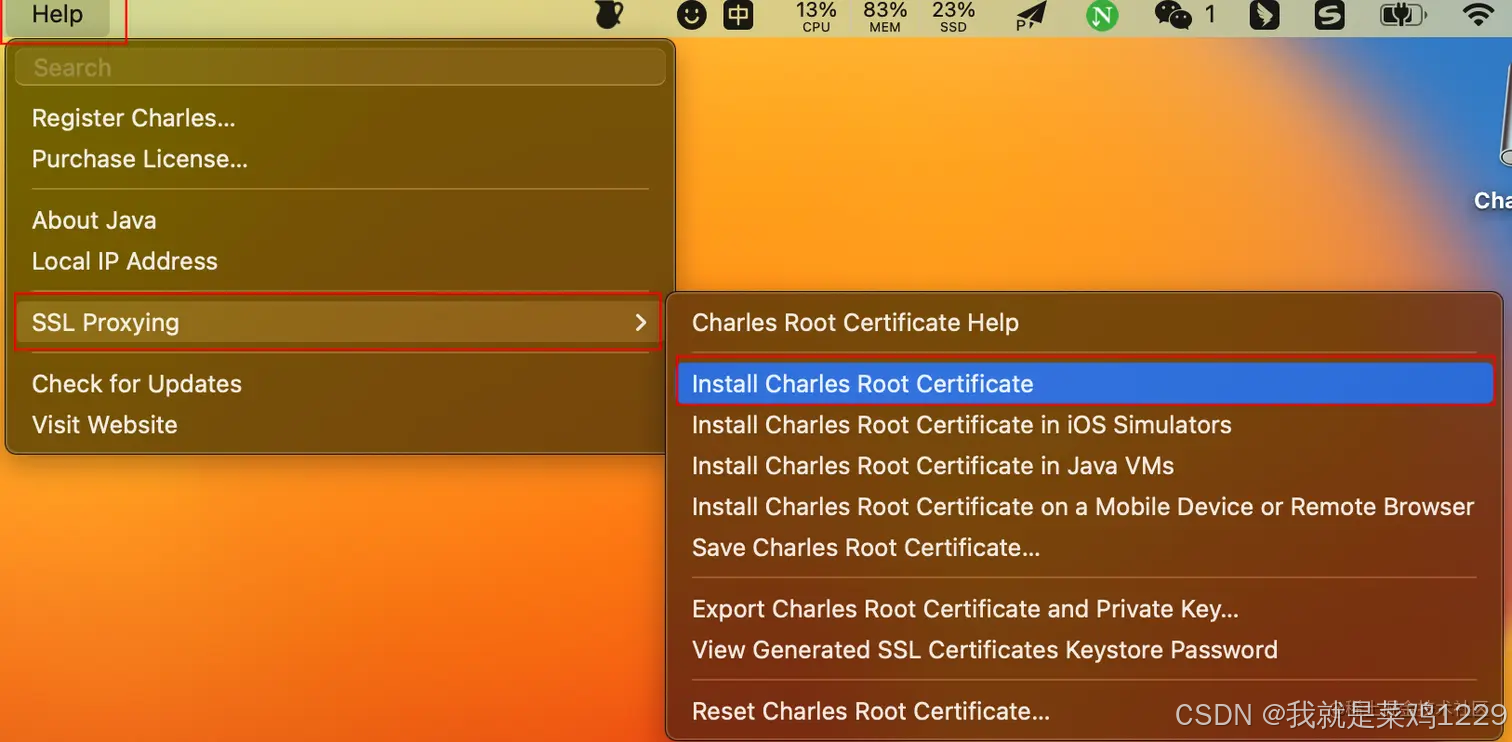This screenshot has width=1512, height=742.
Task: Open the green N menu bar icon
Action: pos(1102,15)
